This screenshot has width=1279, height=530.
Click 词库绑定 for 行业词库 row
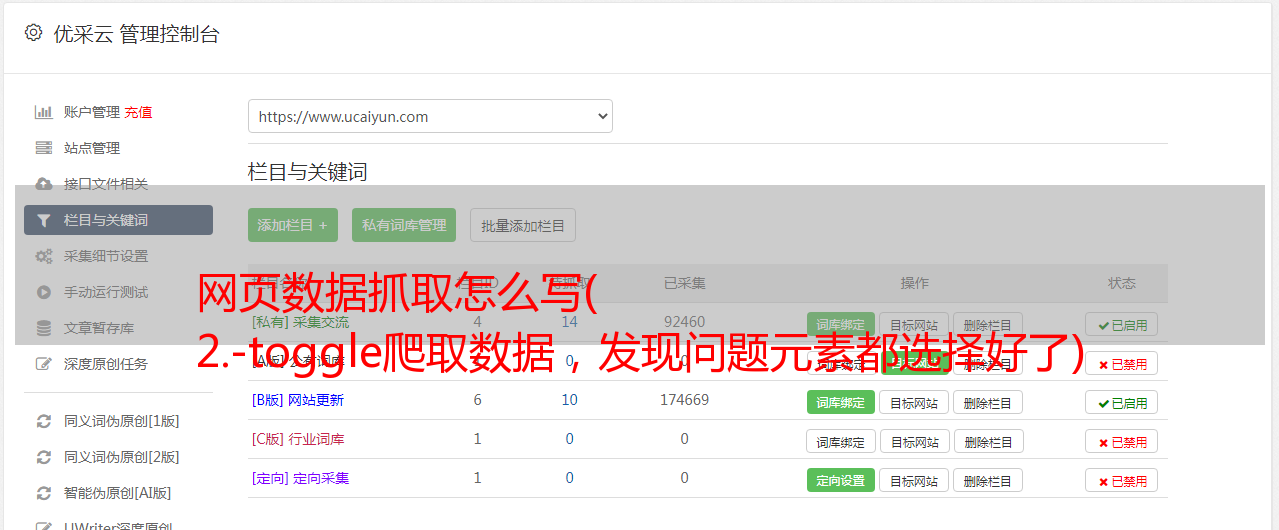[x=840, y=441]
